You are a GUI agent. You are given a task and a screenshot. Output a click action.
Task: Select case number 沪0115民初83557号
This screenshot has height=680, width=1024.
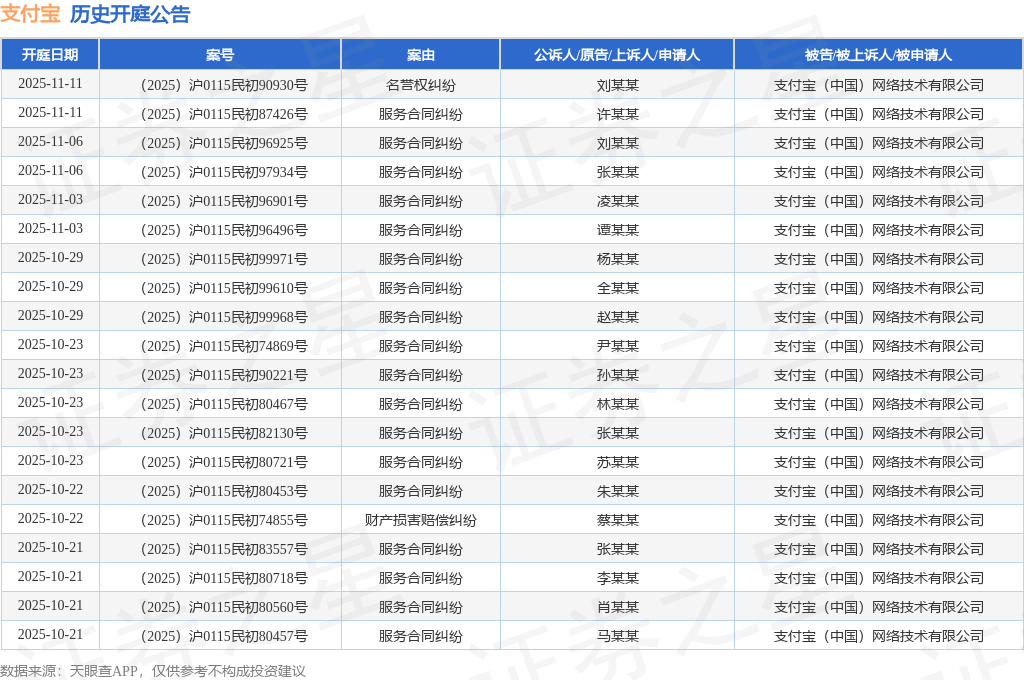(x=224, y=549)
